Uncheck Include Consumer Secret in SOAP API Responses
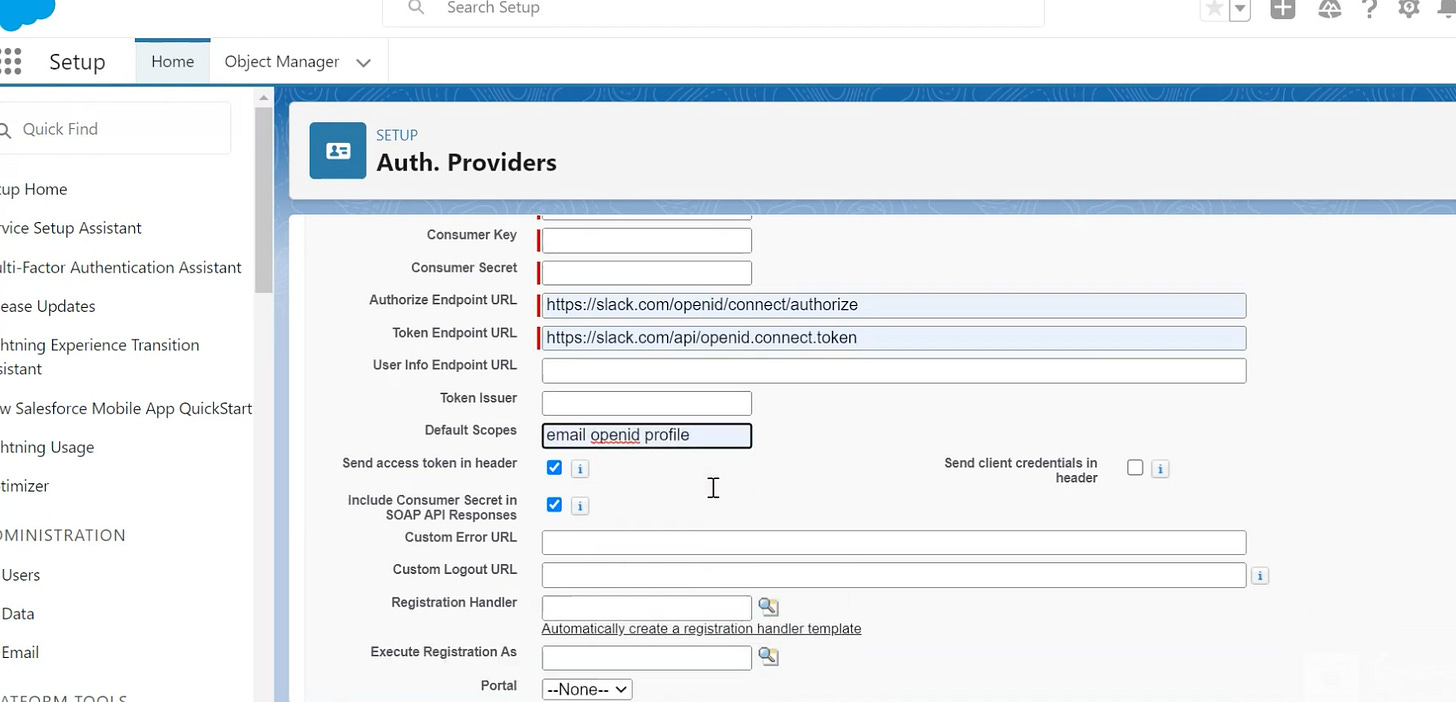This screenshot has width=1456, height=702. [554, 504]
